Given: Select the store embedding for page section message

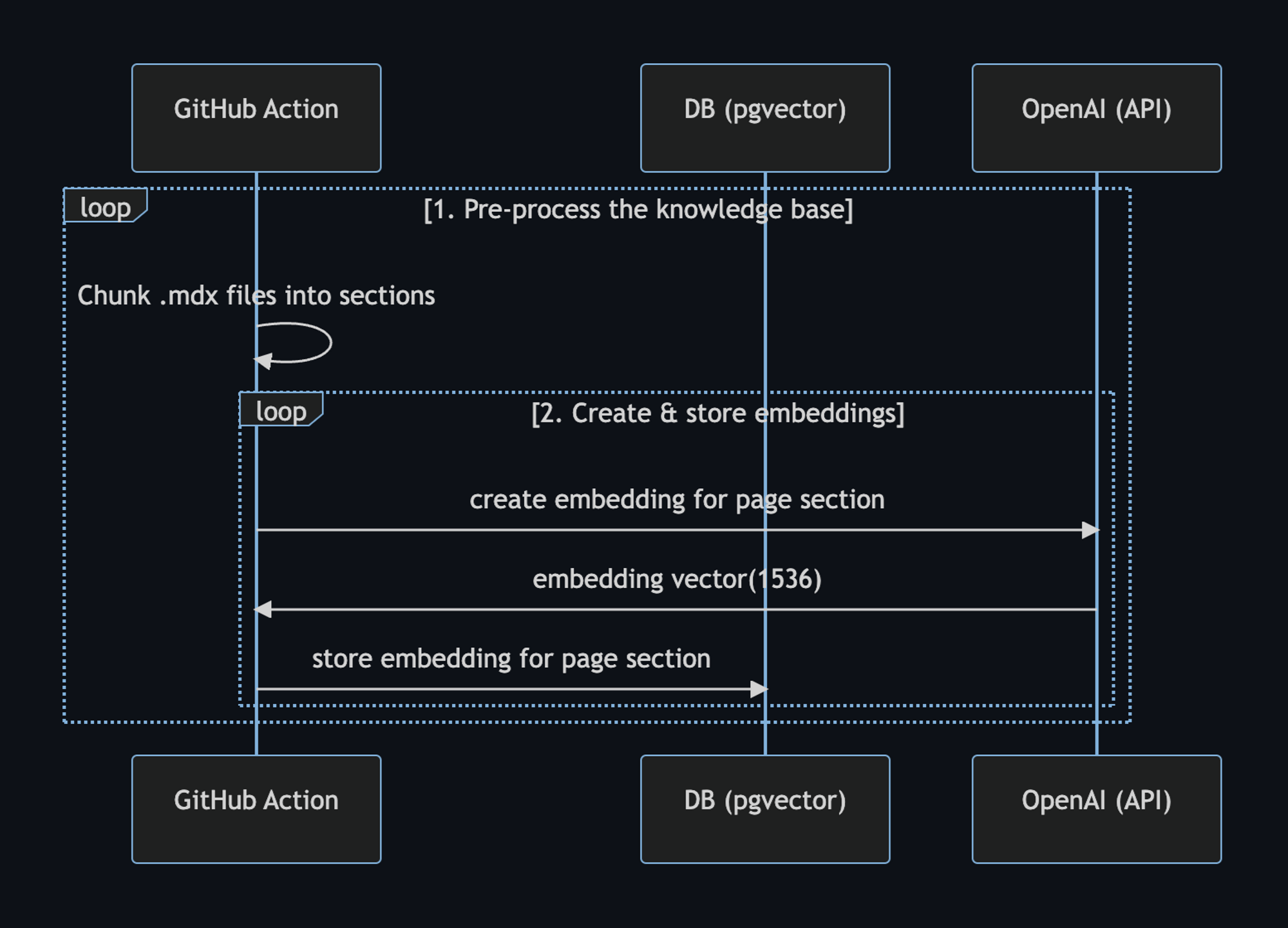Looking at the screenshot, I should (x=511, y=658).
